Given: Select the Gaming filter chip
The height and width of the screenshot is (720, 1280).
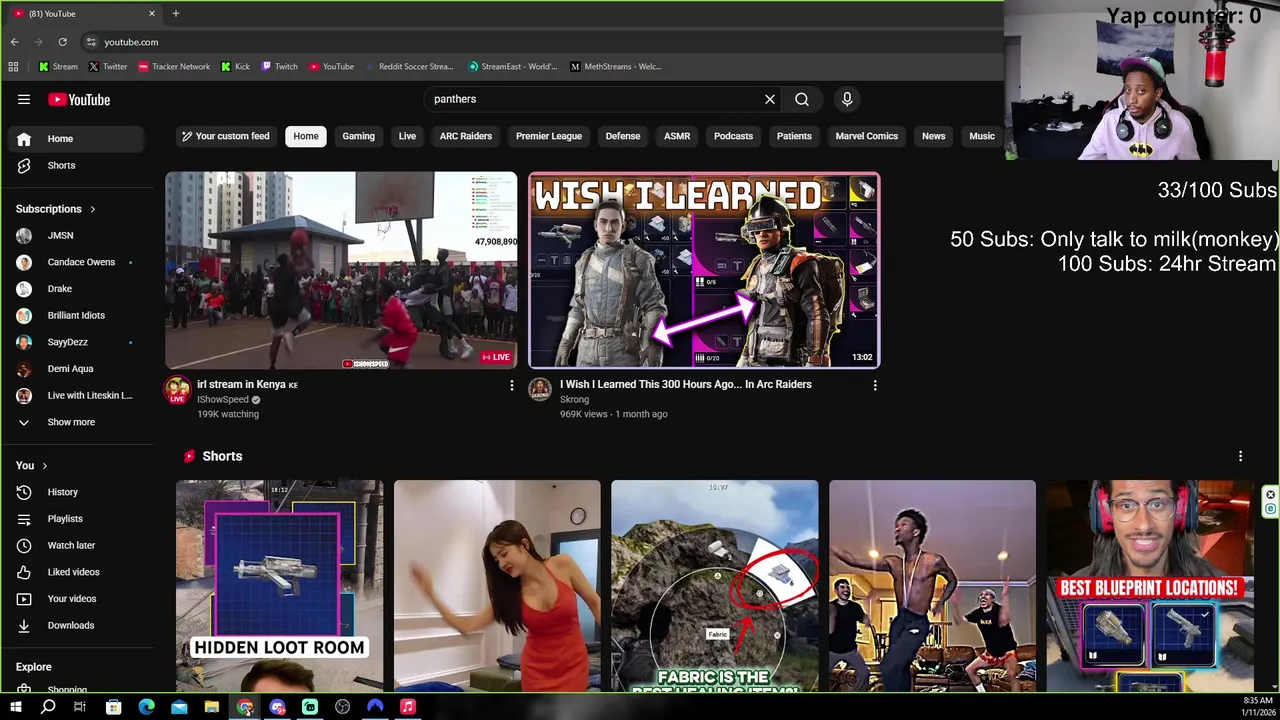Looking at the screenshot, I should (358, 136).
